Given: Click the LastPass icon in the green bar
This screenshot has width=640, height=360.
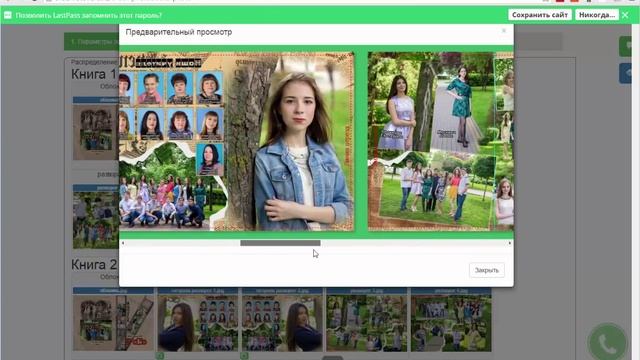Looking at the screenshot, I should coord(7,15).
